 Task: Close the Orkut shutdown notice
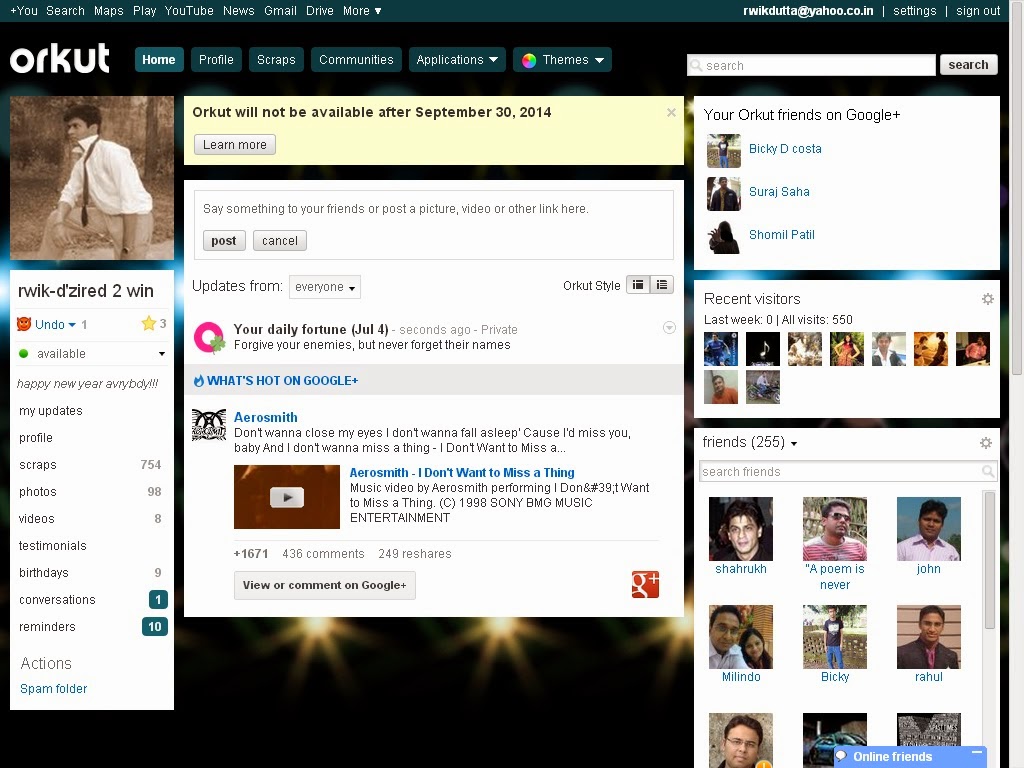[x=671, y=112]
